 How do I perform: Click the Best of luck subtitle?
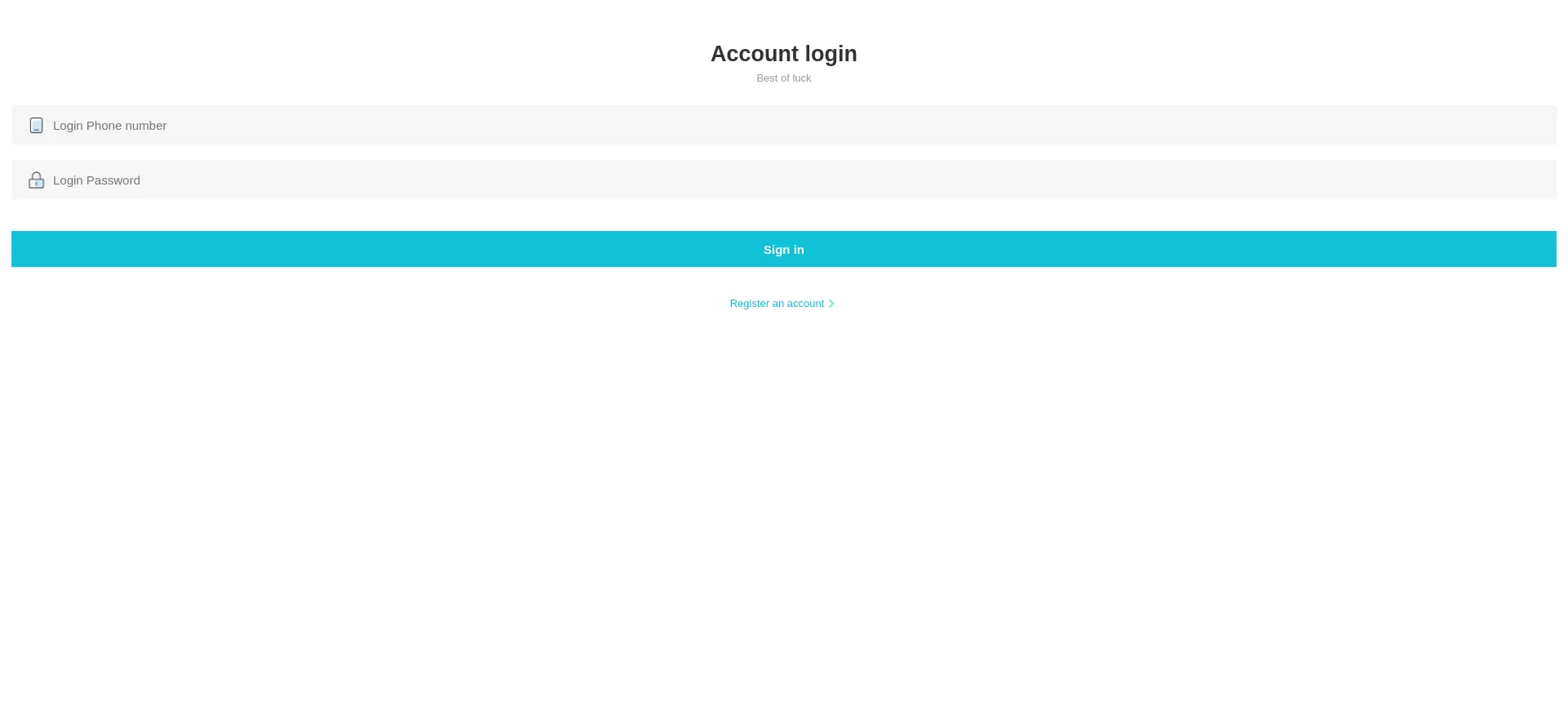(x=784, y=78)
